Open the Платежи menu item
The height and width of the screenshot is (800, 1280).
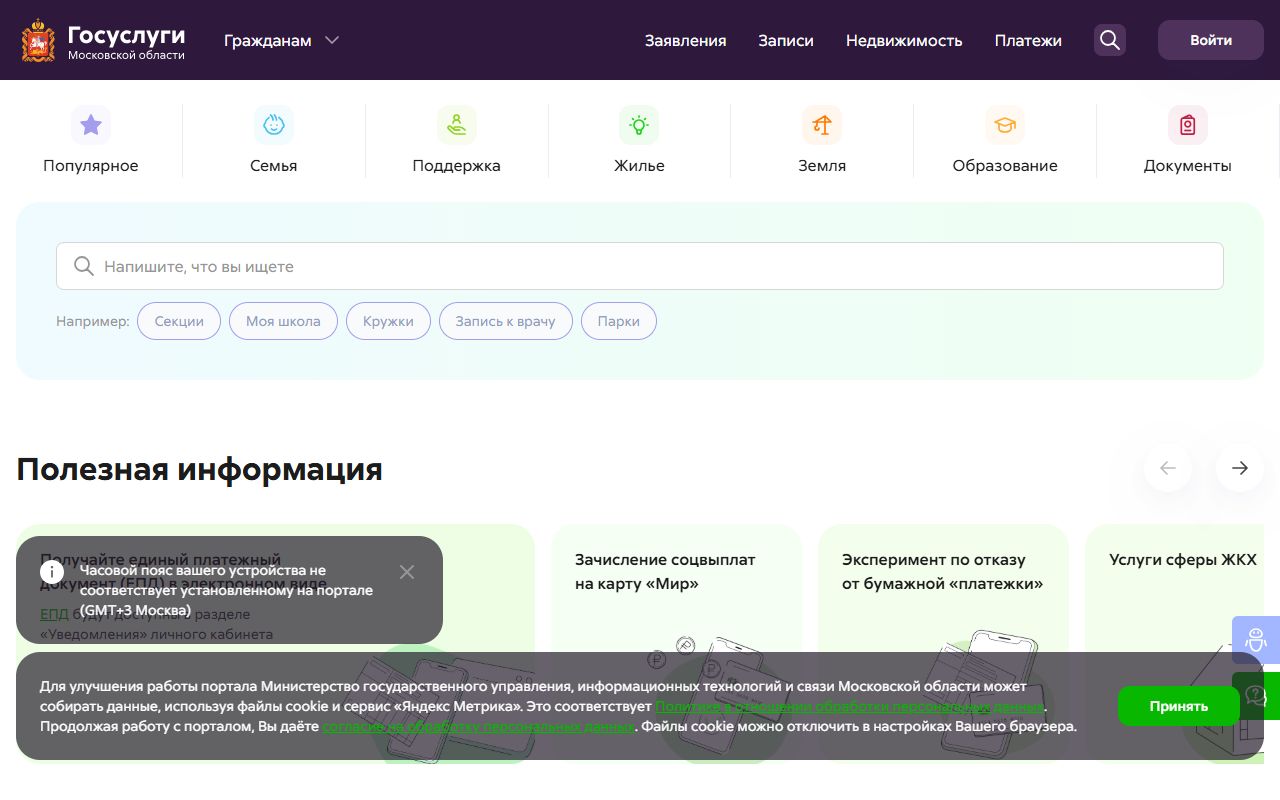pyautogui.click(x=1028, y=41)
